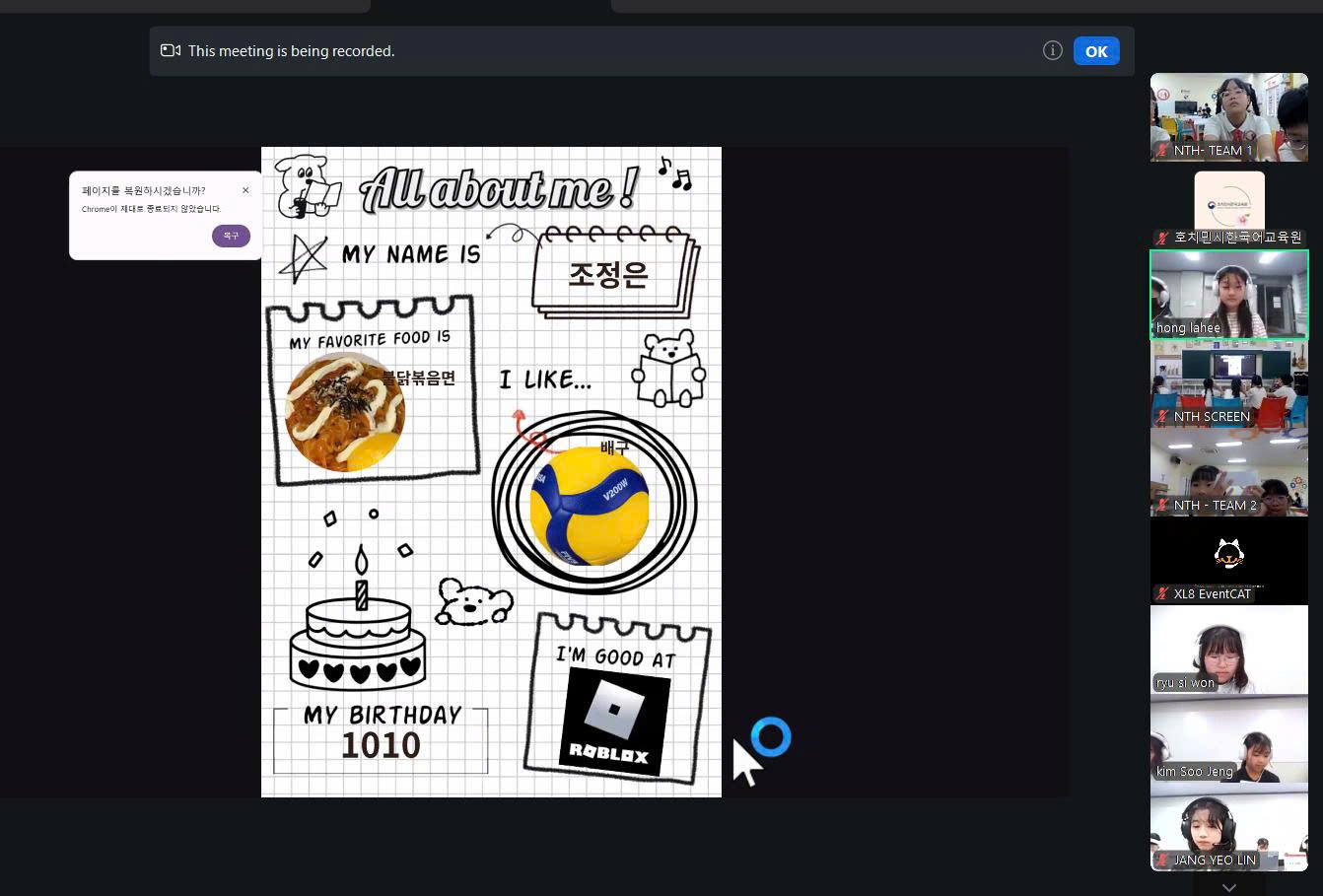This screenshot has width=1323, height=896.
Task: Click the volleyball image in shared slide
Action: pyautogui.click(x=590, y=505)
